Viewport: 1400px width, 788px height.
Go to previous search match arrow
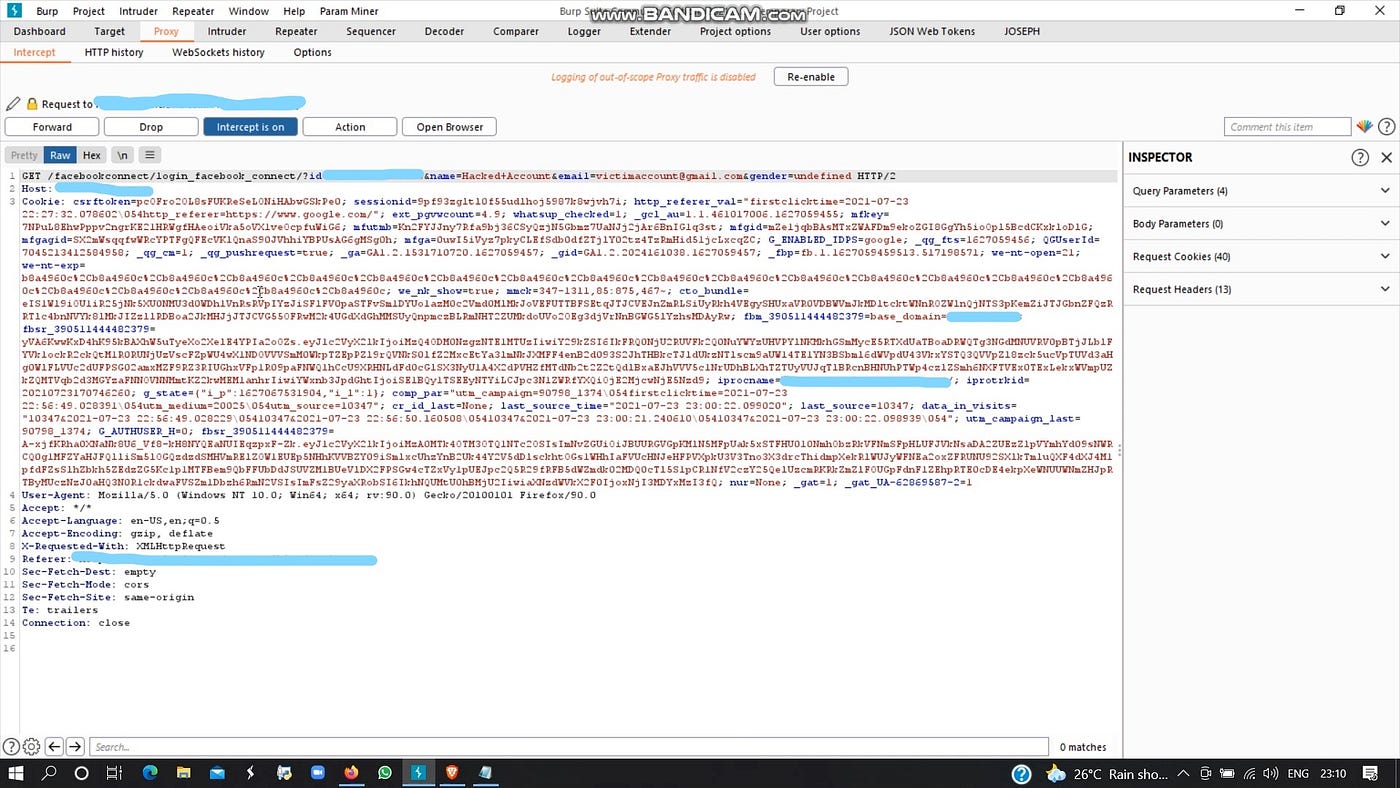click(x=54, y=746)
